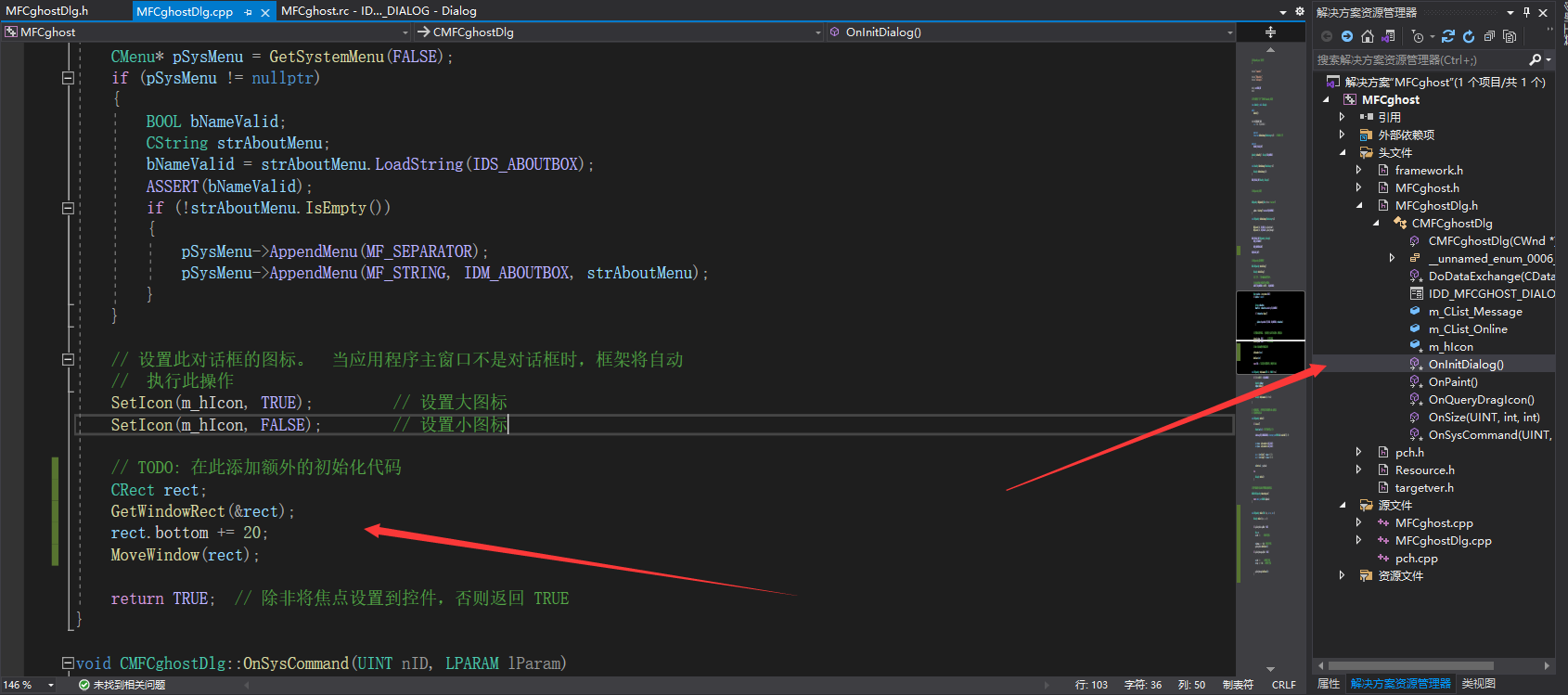Switch between solutions and folder views icon
1568x695 pixels.
click(1388, 36)
